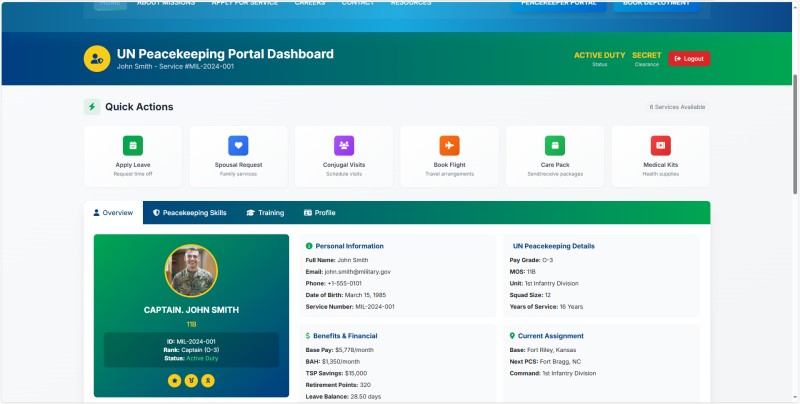Open the Book Flight airplane icon
Image resolution: width=800 pixels, height=404 pixels.
click(x=449, y=145)
